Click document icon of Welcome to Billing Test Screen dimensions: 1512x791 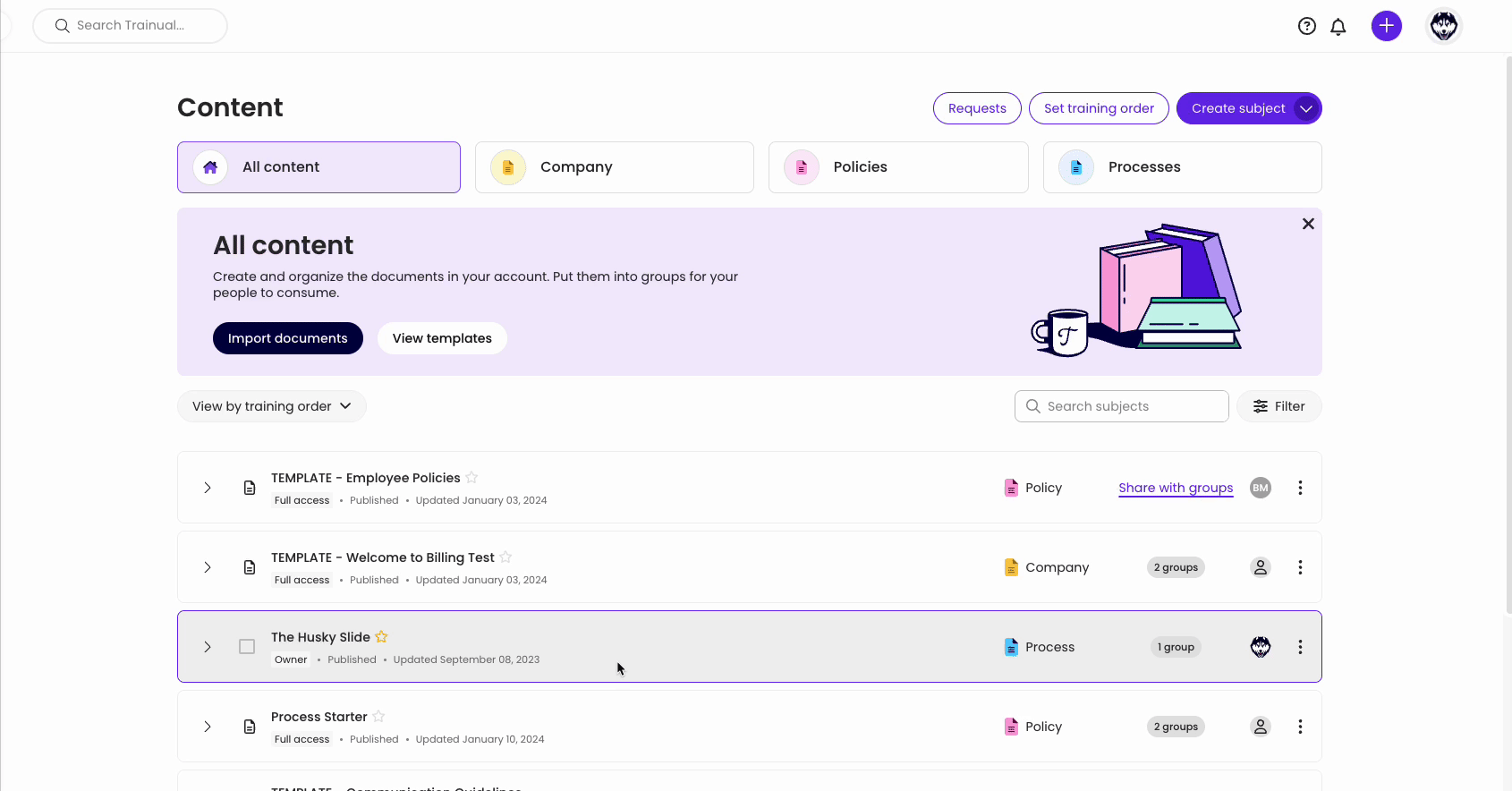(250, 567)
